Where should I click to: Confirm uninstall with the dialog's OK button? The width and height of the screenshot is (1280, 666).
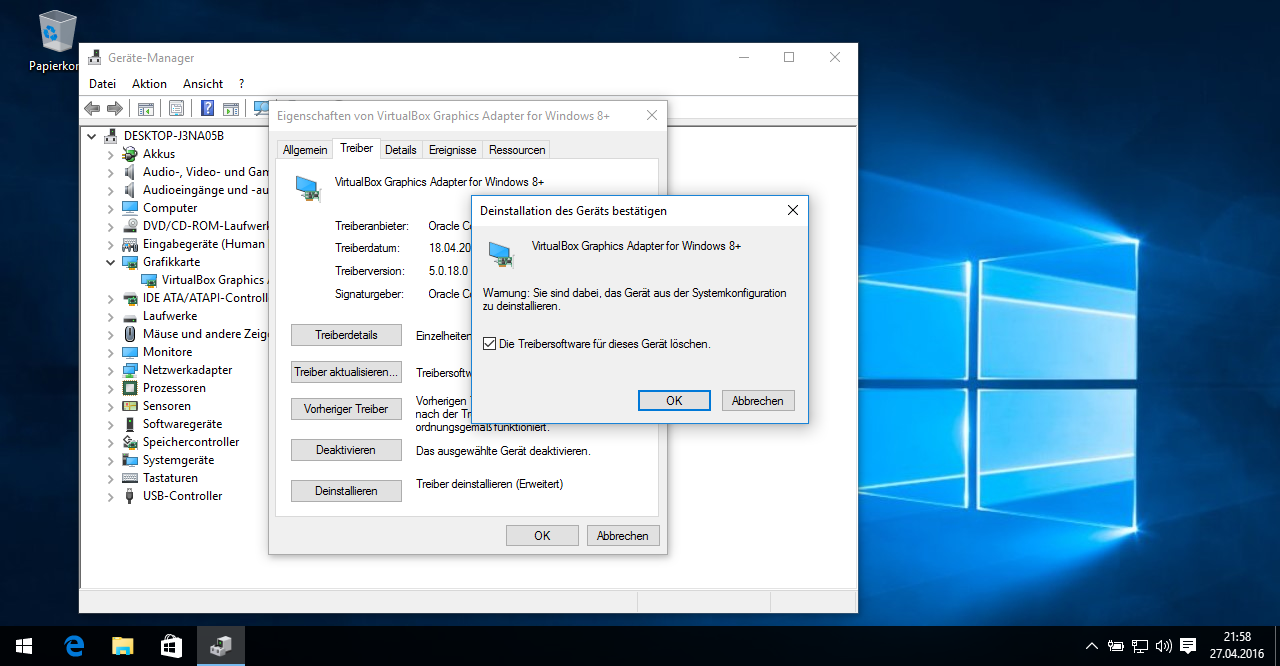coord(674,400)
